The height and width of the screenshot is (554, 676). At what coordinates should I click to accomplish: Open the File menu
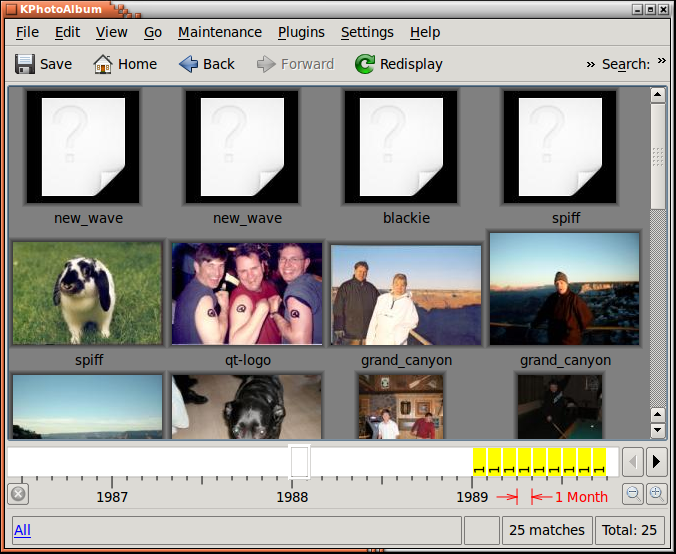[27, 32]
